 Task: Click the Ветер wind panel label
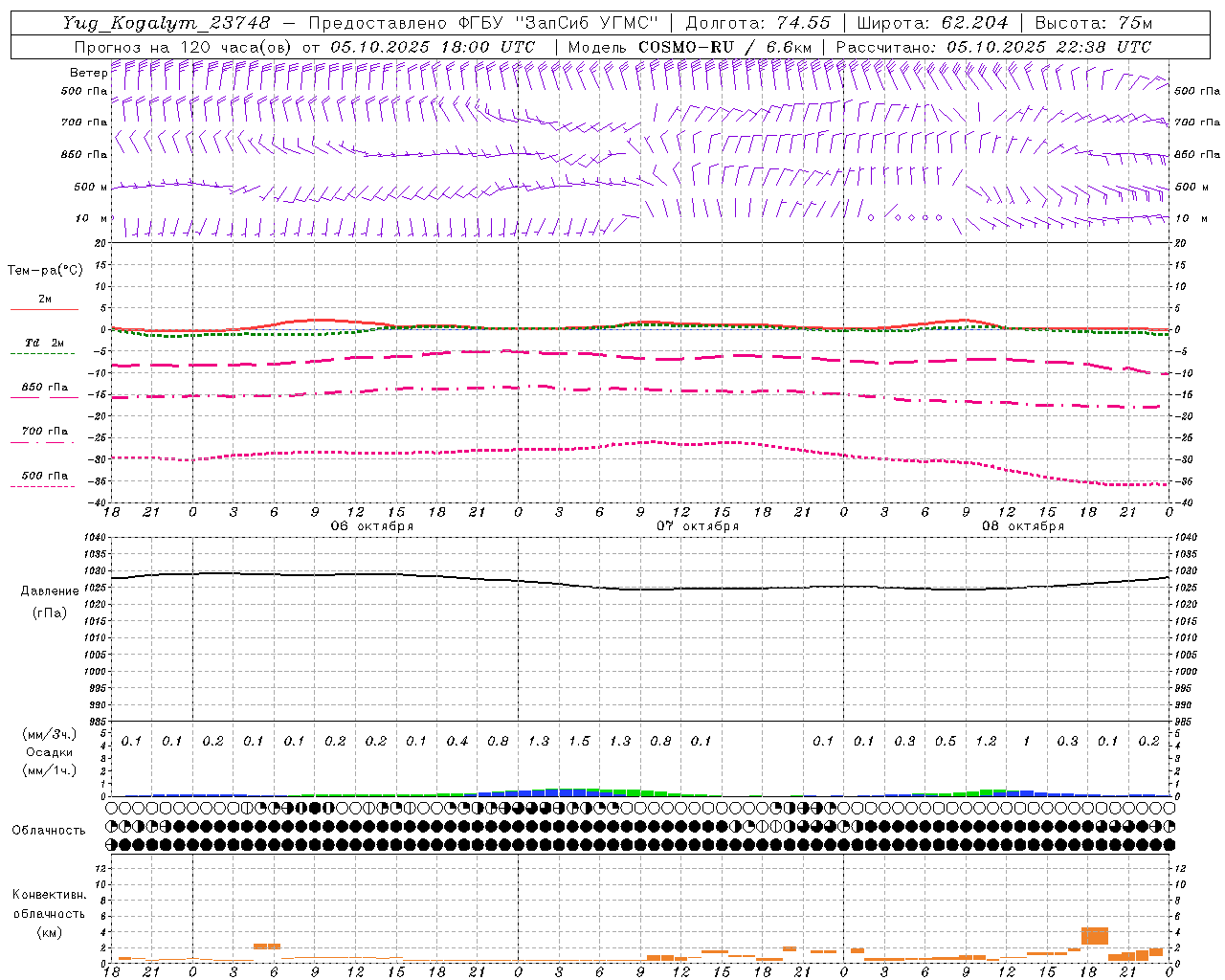pyautogui.click(x=88, y=73)
